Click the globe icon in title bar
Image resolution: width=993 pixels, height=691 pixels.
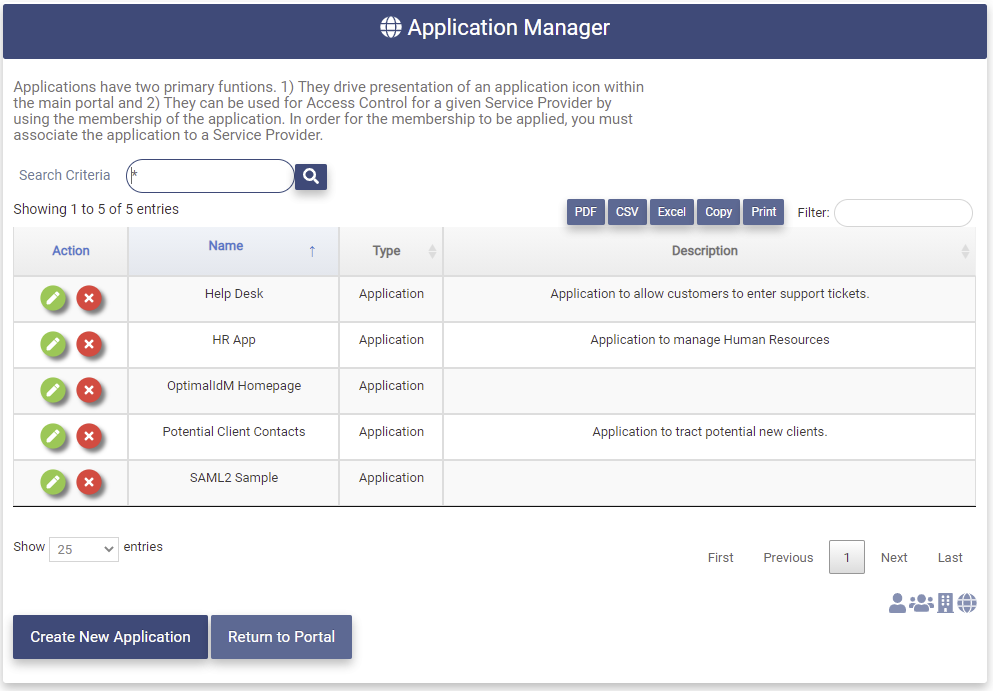click(391, 27)
